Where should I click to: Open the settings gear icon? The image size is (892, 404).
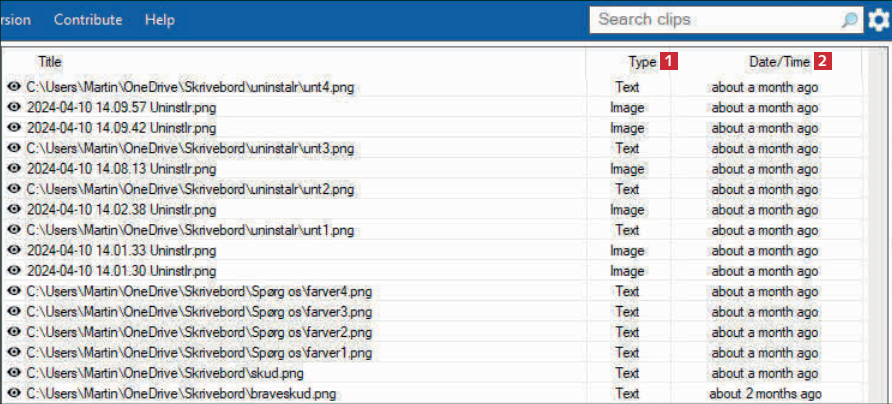point(877,20)
